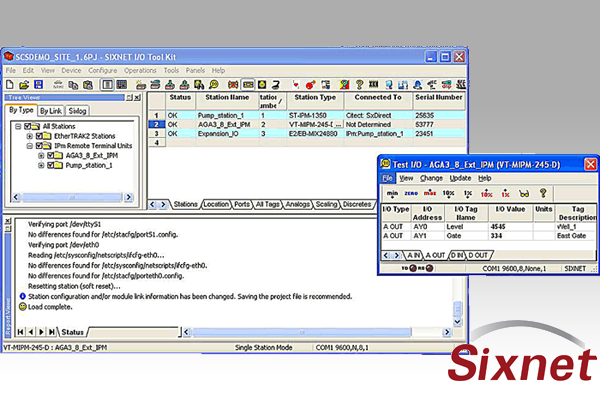
Task: Click the question mark icon in Test I/O
Action: click(543, 193)
